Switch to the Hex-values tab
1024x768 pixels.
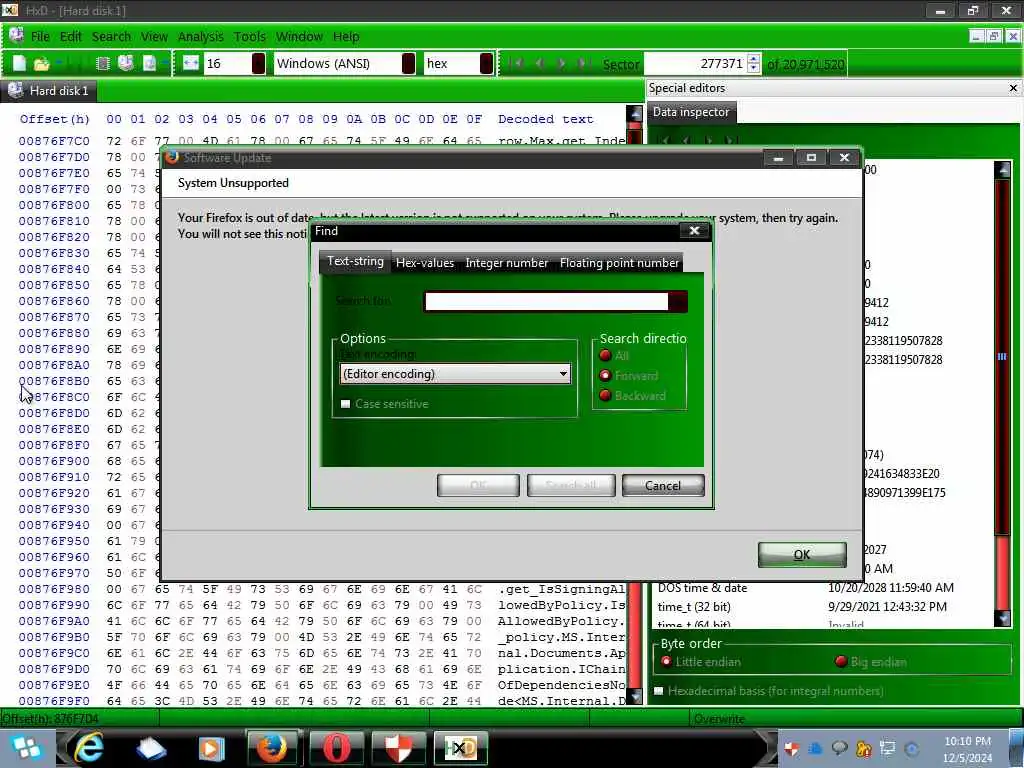(424, 263)
